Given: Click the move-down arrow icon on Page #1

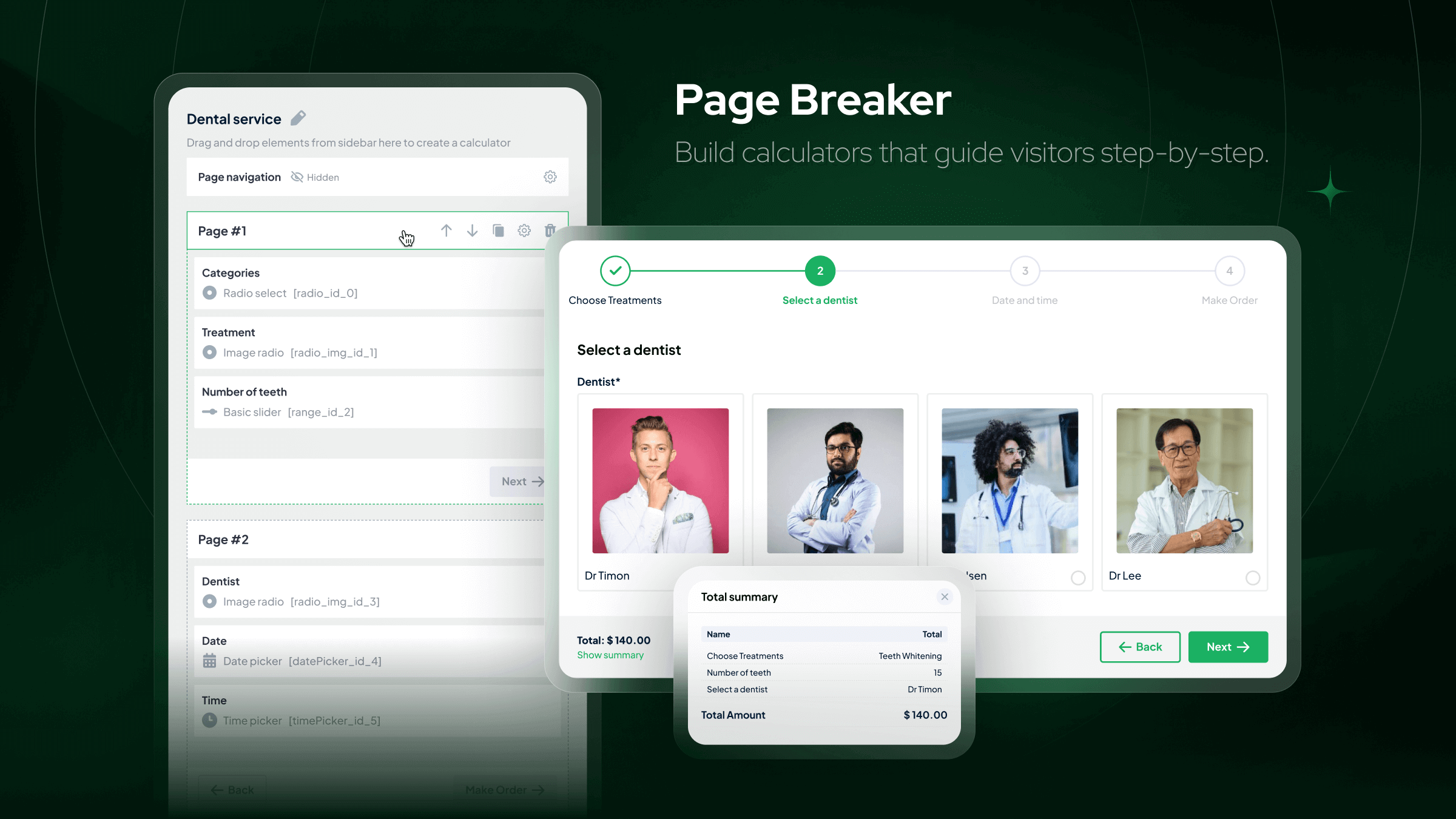Looking at the screenshot, I should click(x=471, y=230).
